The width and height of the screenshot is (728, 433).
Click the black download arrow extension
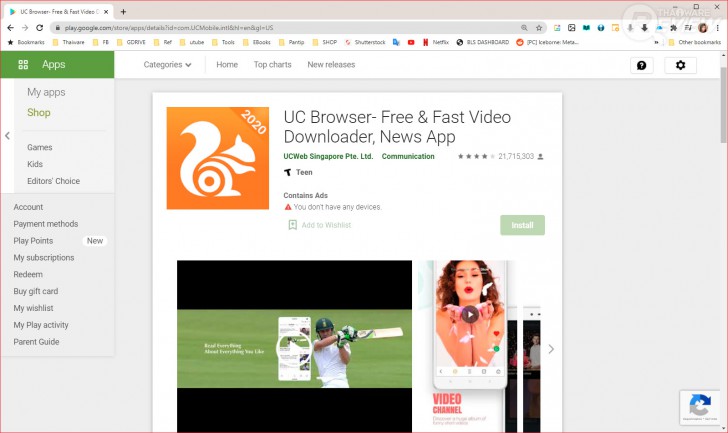[644, 28]
